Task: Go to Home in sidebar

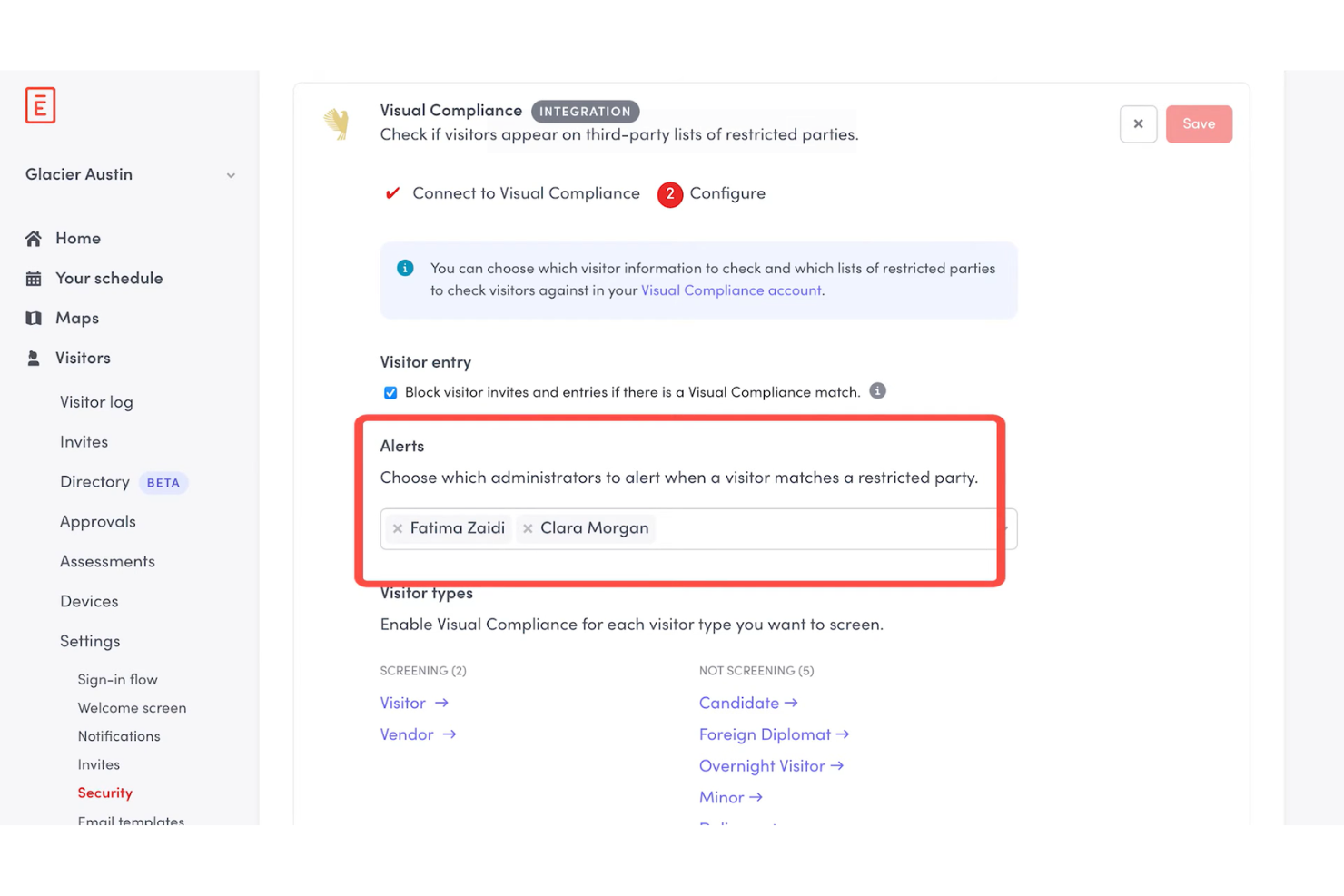Action: pyautogui.click(x=78, y=239)
